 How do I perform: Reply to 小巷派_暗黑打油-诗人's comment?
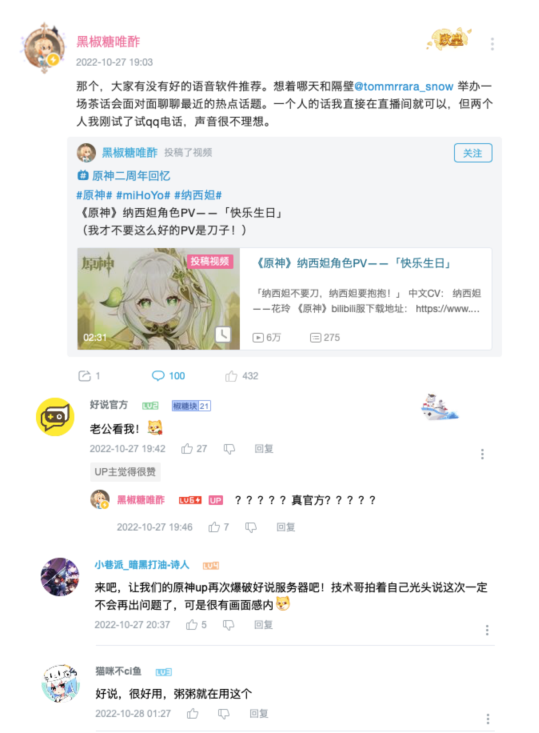[x=263, y=625]
